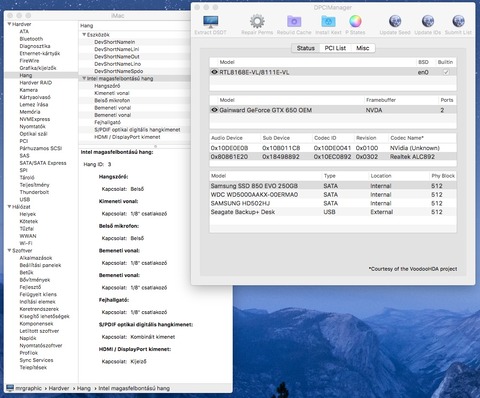Collapse the Hardver section in iMac sidebar
The height and width of the screenshot is (398, 480).
(9, 24)
